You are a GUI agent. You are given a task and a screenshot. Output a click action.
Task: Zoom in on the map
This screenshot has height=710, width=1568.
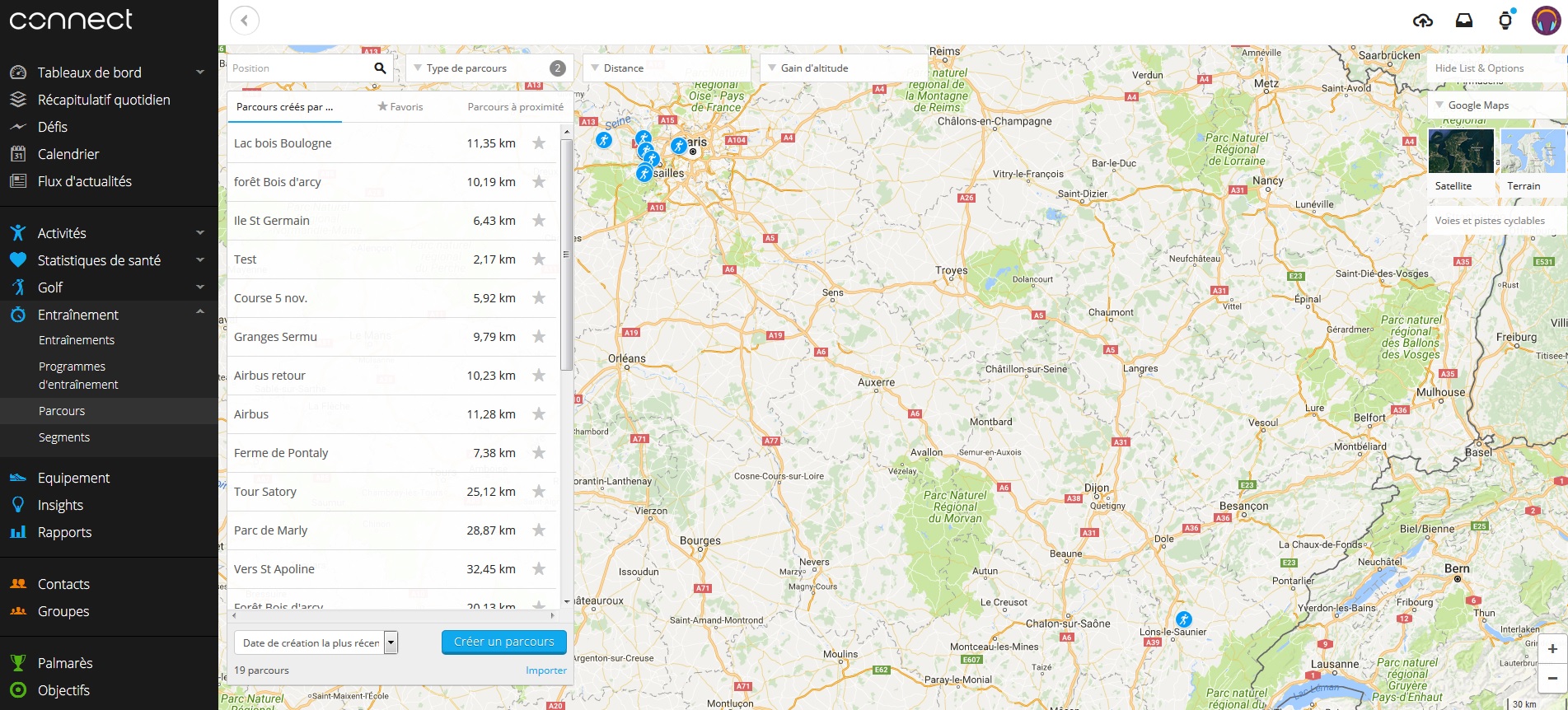(1552, 649)
